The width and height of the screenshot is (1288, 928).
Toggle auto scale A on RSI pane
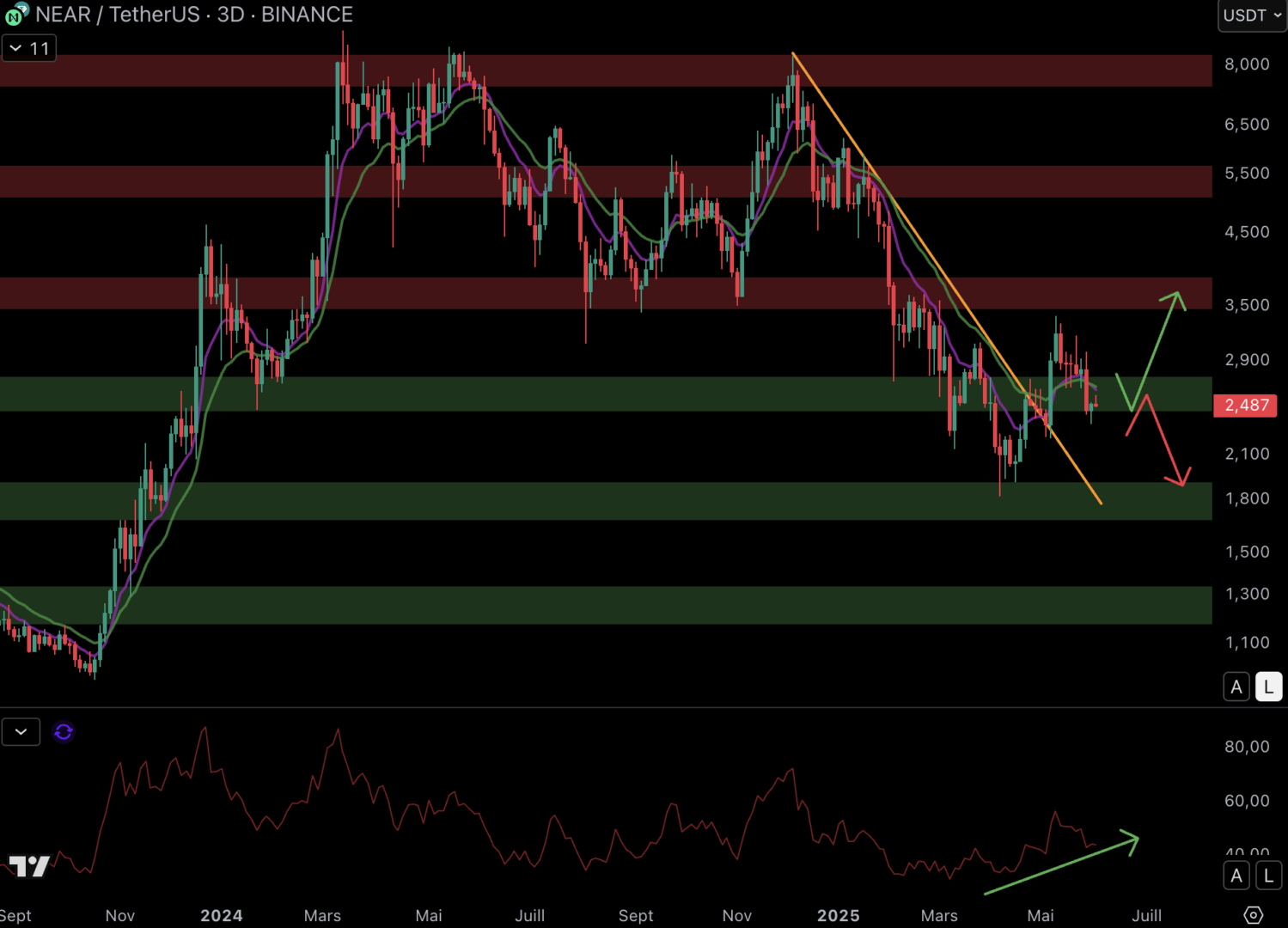1236,876
